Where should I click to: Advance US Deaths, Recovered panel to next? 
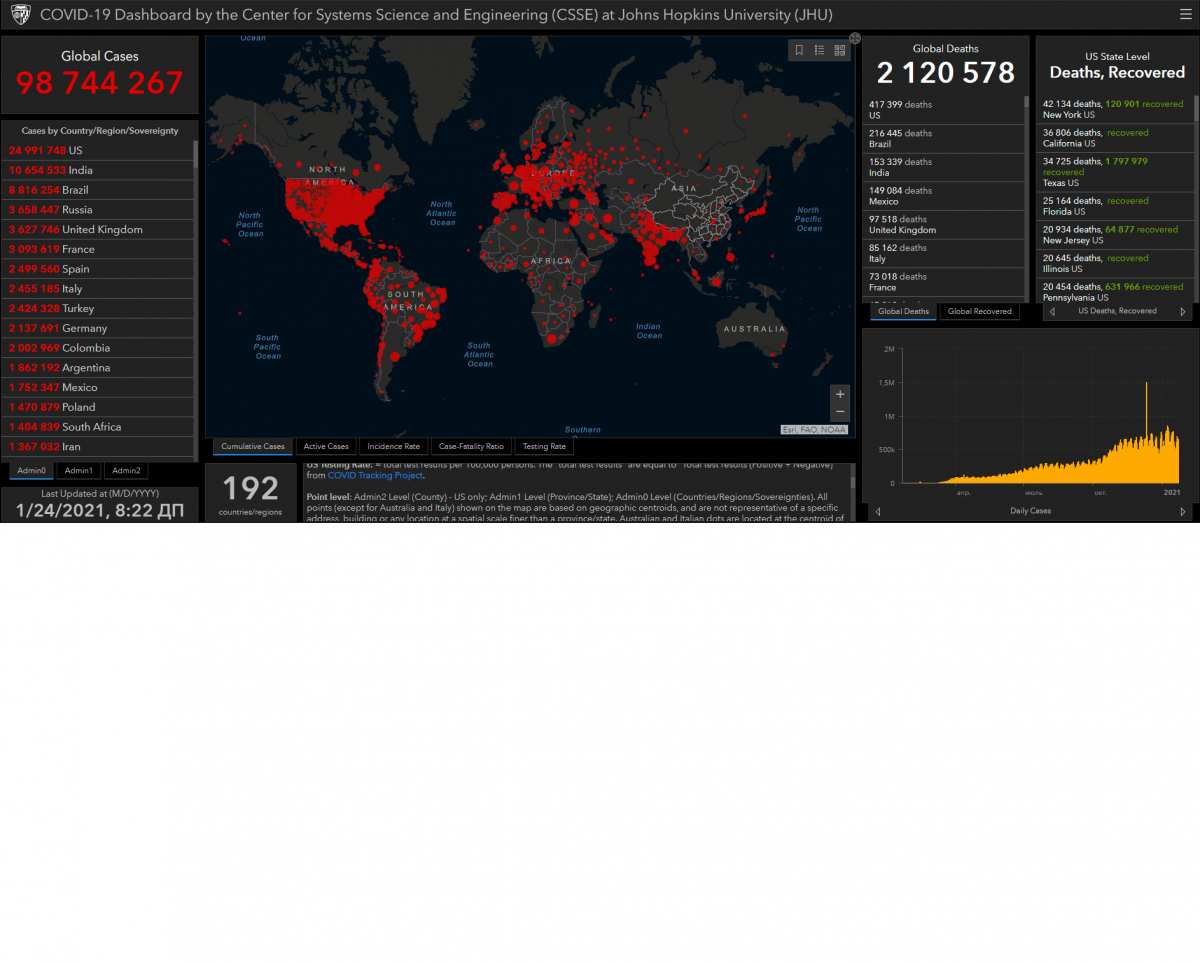pyautogui.click(x=1183, y=312)
